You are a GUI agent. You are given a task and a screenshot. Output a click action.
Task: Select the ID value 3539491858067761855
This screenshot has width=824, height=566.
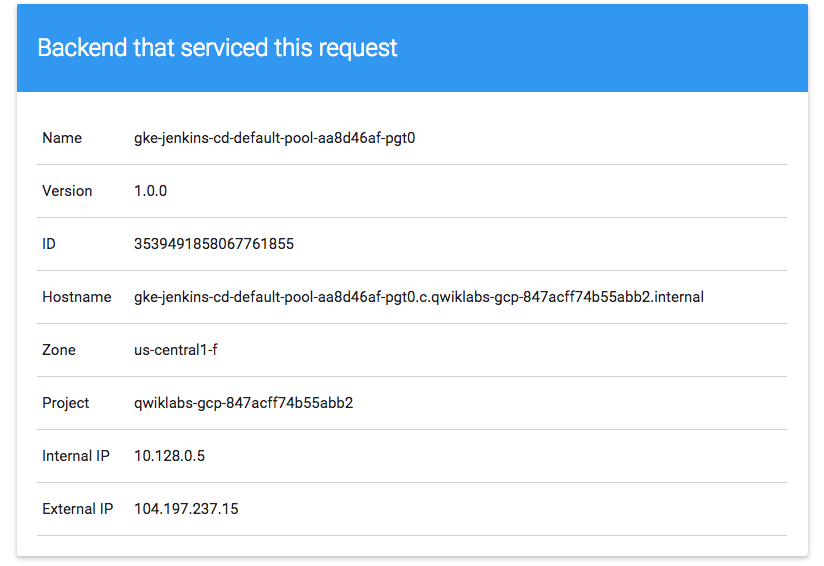point(214,244)
